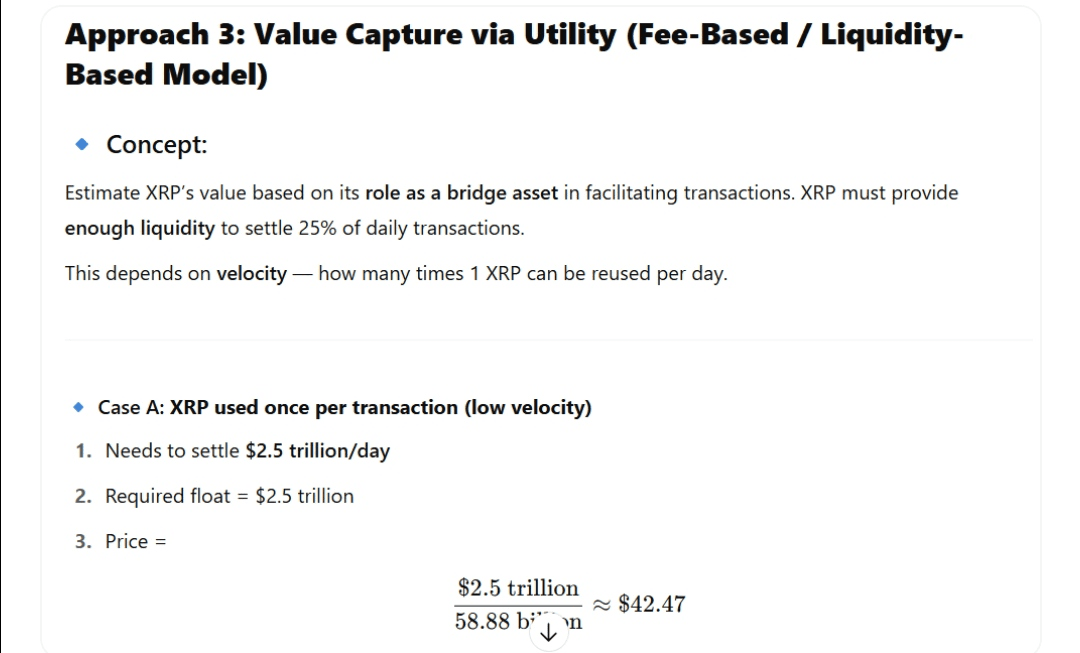This screenshot has height=653, width=1080.
Task: Click the bold '$2.5 trillion/day' text
Action: tap(318, 450)
